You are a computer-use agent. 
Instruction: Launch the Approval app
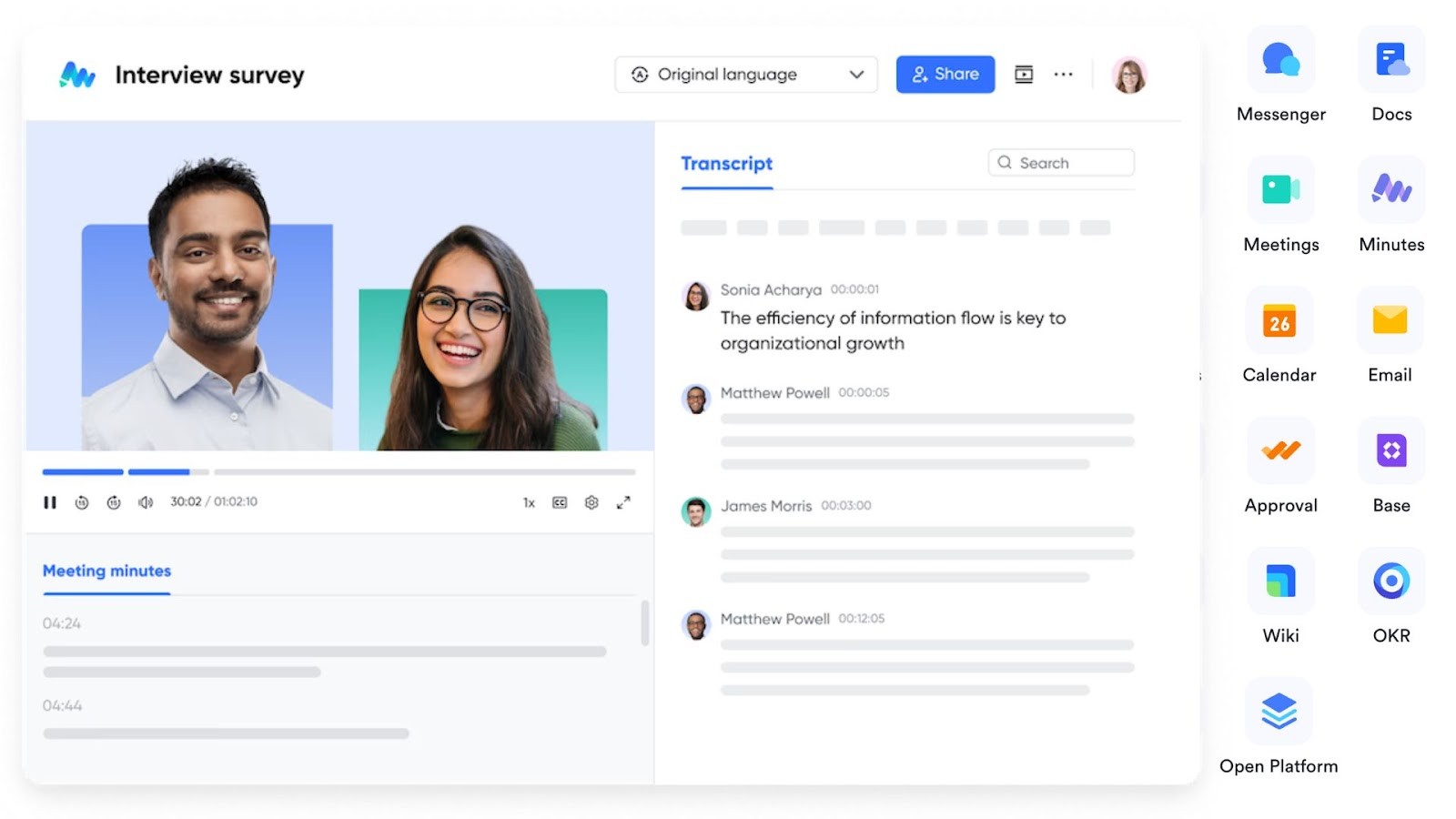pos(1279,450)
